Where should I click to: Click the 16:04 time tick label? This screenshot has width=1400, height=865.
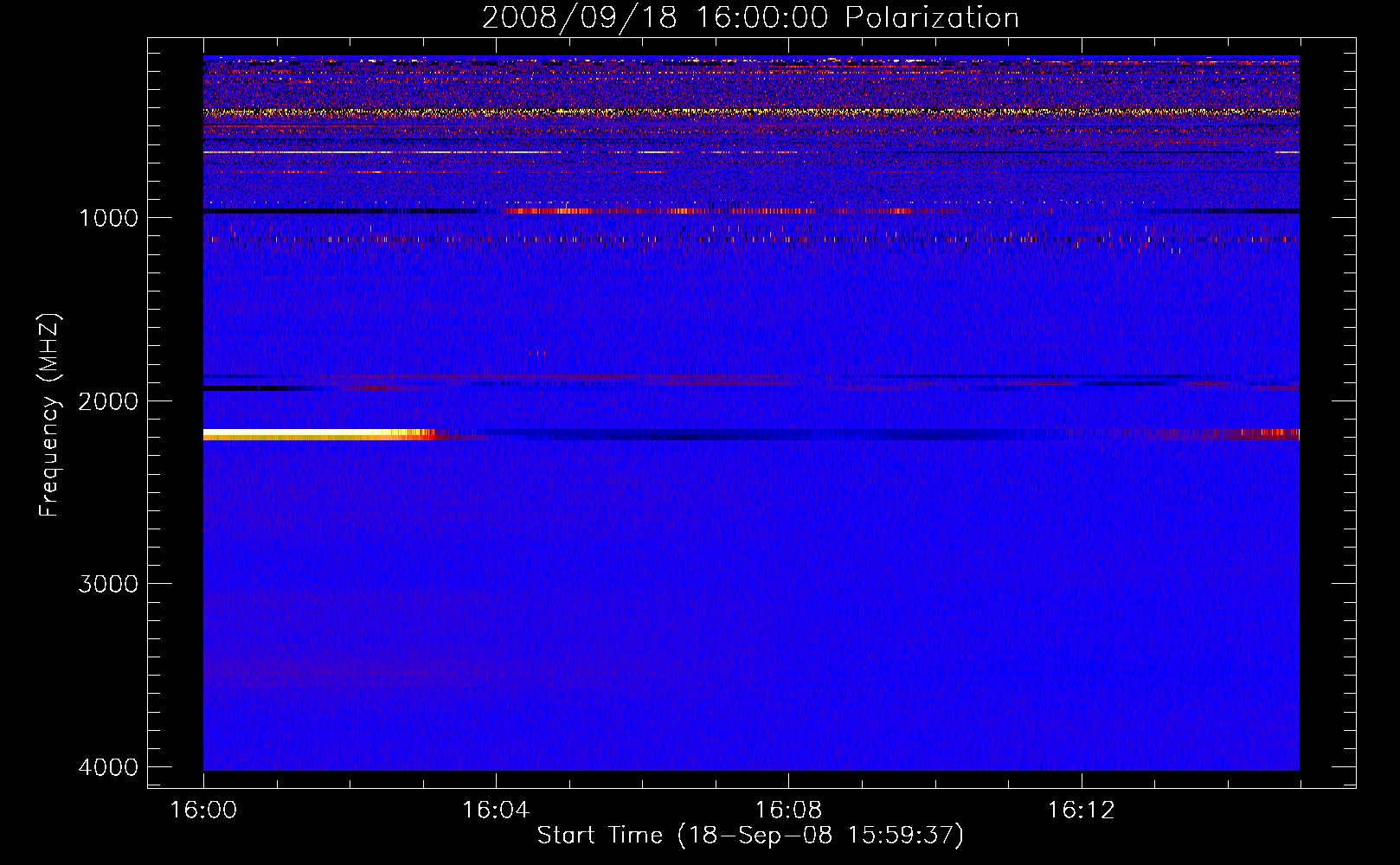[x=496, y=811]
